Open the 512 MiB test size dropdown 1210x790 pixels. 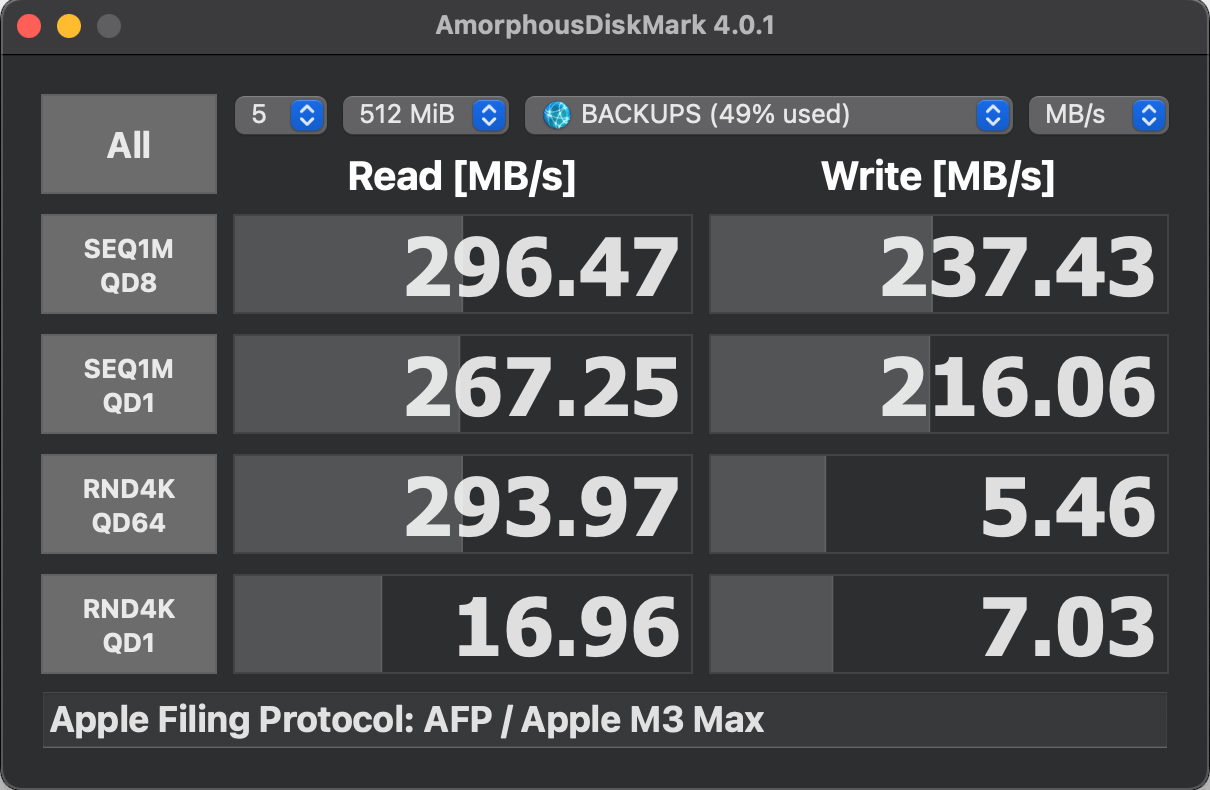425,115
